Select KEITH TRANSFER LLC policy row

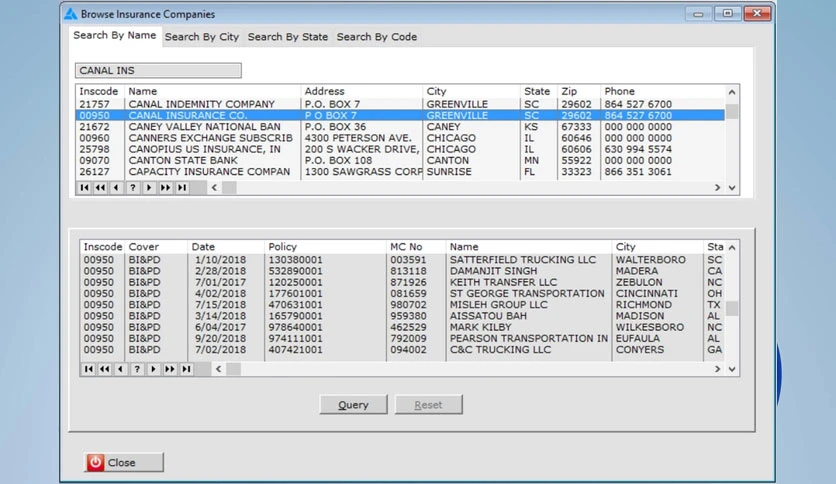pos(403,282)
